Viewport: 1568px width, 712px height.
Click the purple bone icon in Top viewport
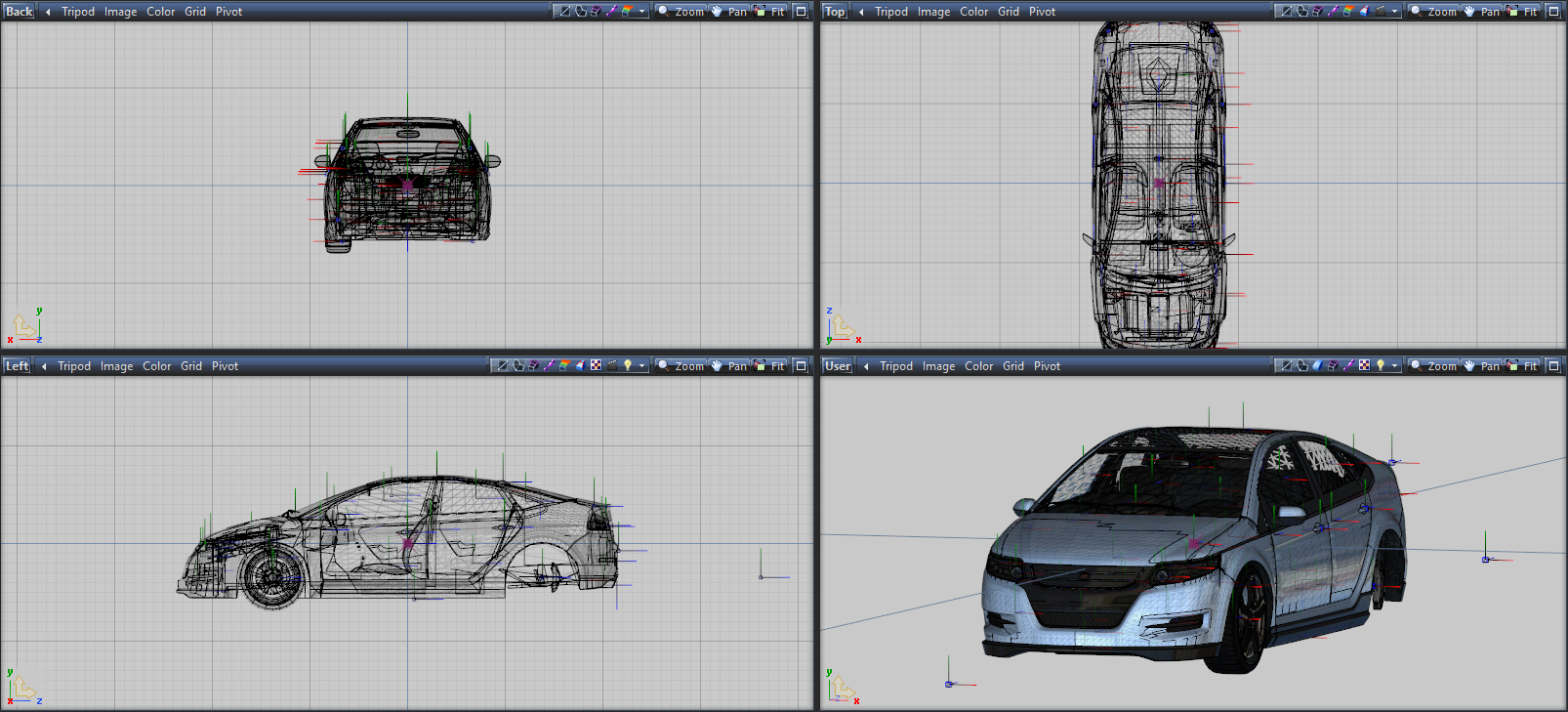[1333, 11]
